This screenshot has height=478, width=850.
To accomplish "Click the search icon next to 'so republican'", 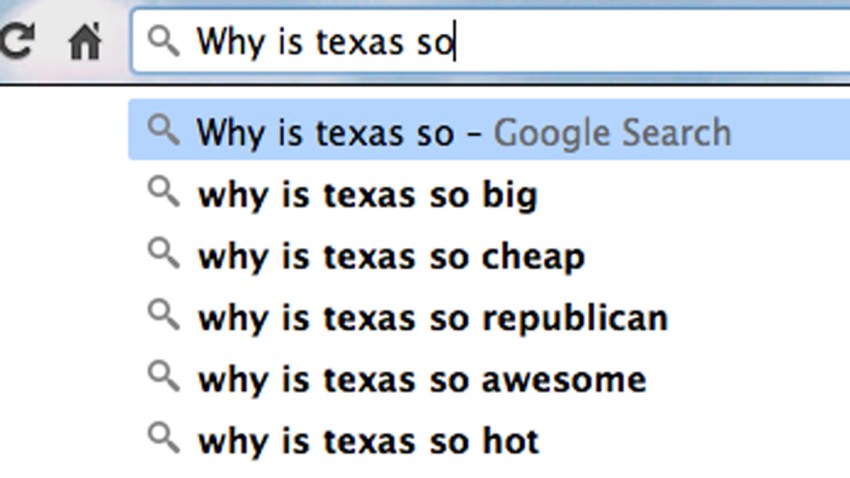I will (163, 315).
